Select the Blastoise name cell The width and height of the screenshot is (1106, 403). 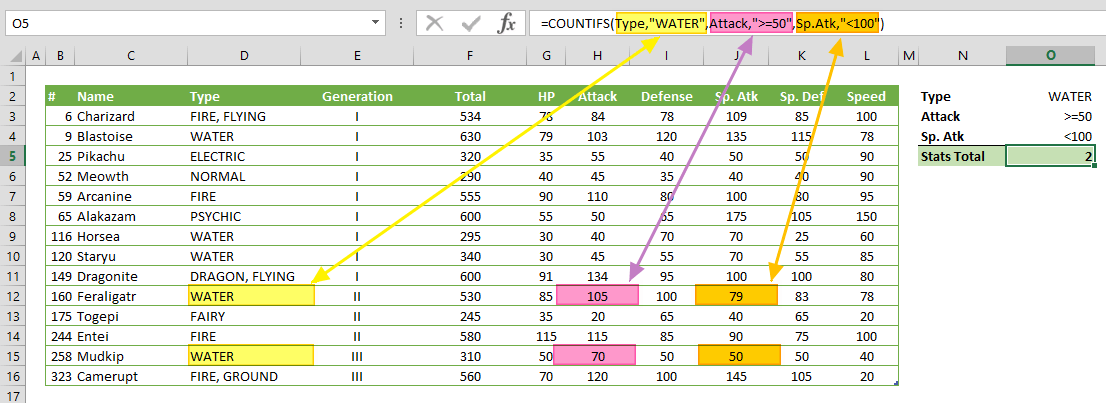pyautogui.click(x=130, y=136)
